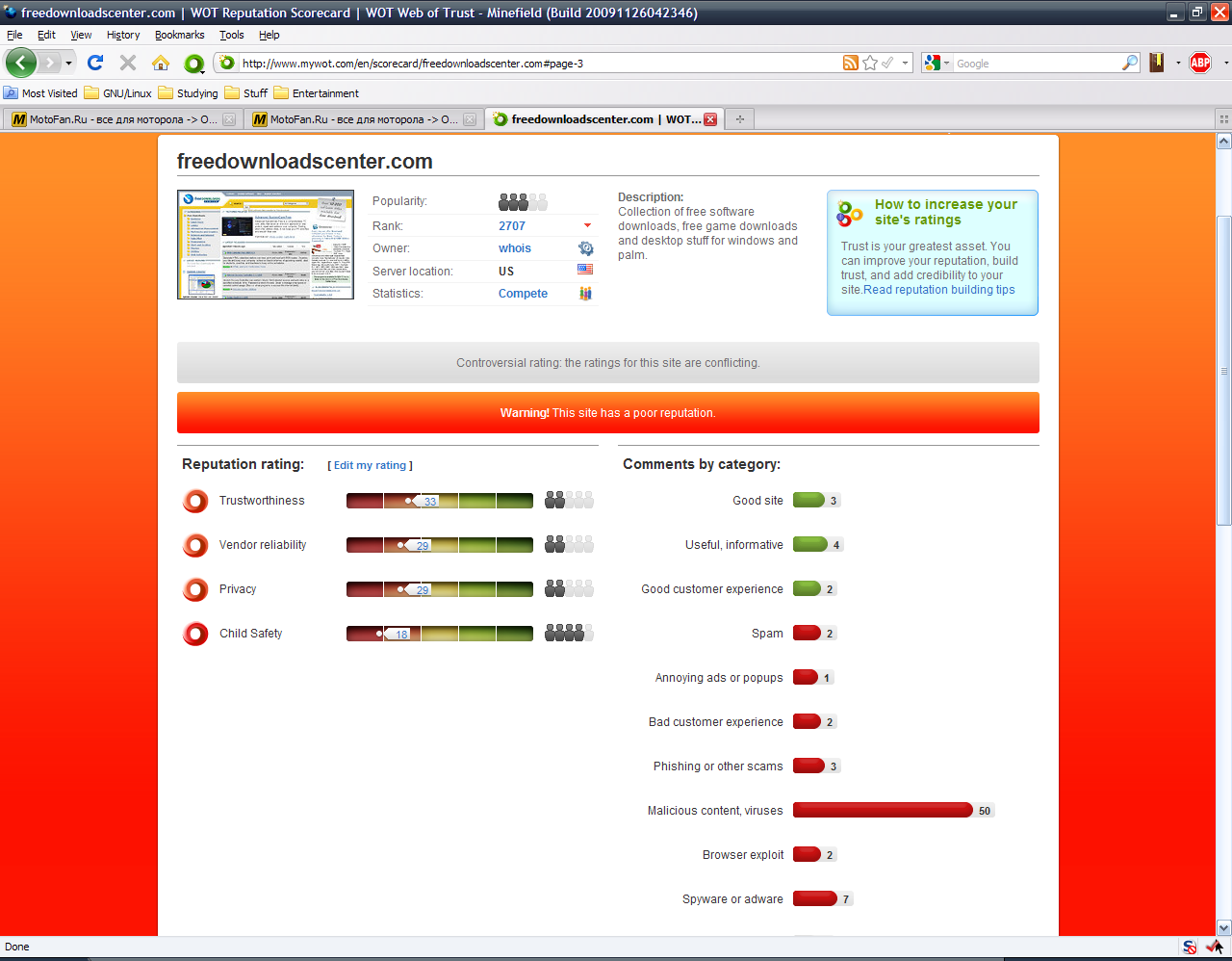The height and width of the screenshot is (961, 1232).
Task: Click the Vendor reliability red ring icon
Action: 195,545
